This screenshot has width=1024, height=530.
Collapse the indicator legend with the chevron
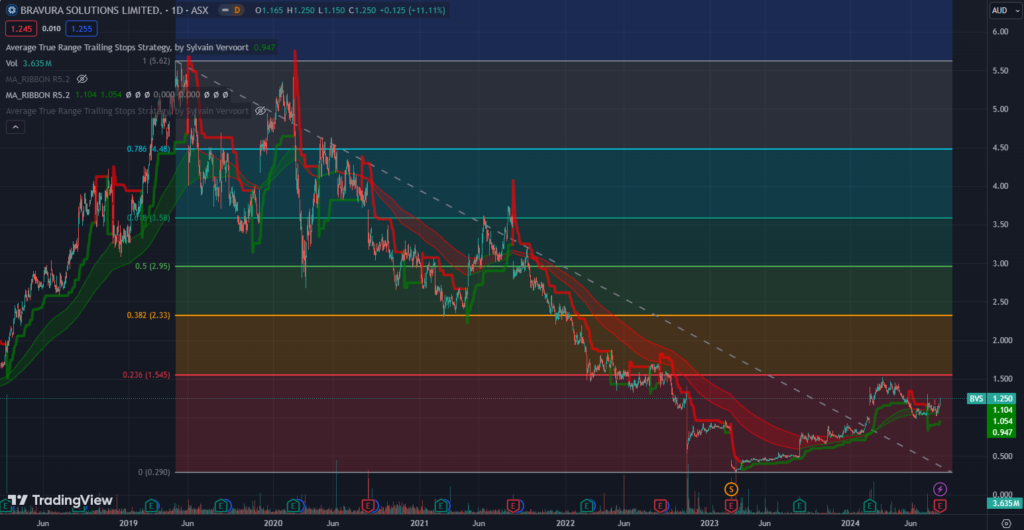pos(16,127)
